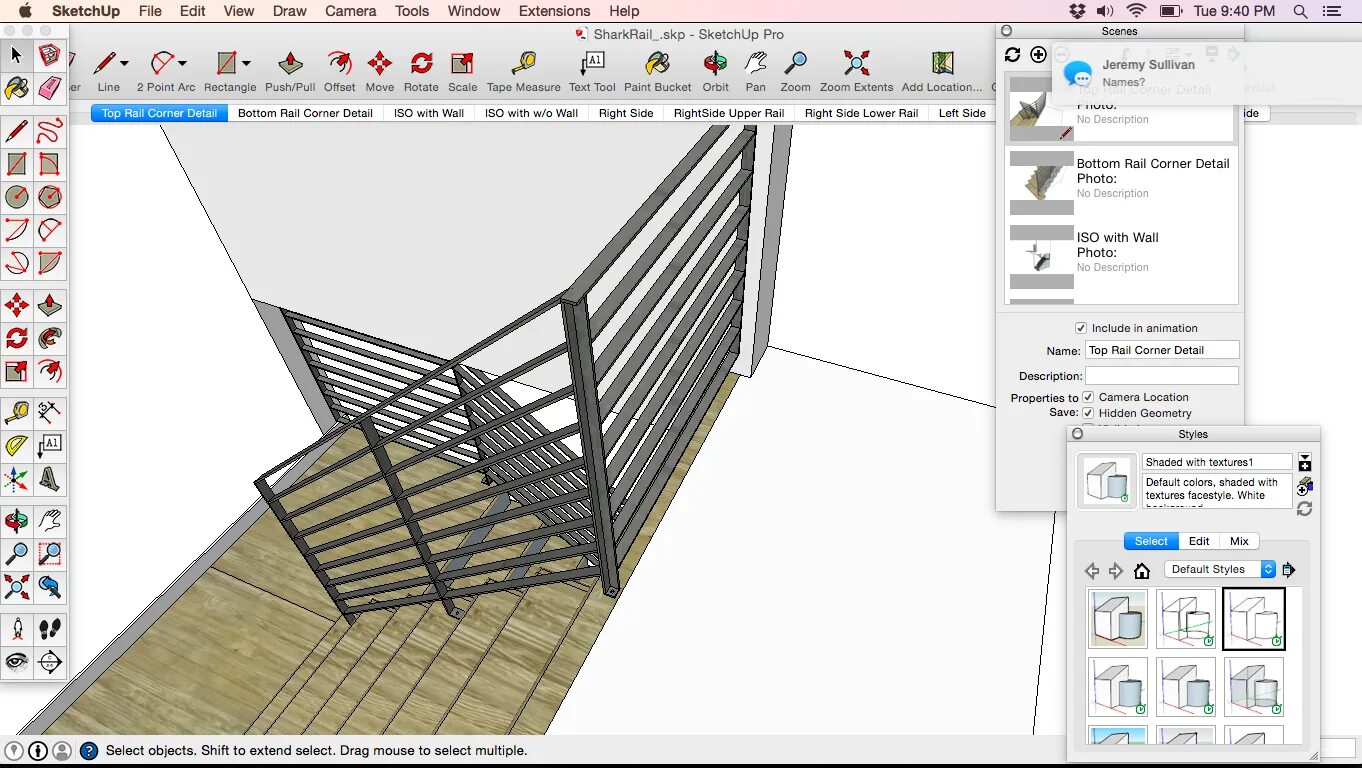Open the Extensions menu
This screenshot has width=1362, height=768.
[x=554, y=11]
